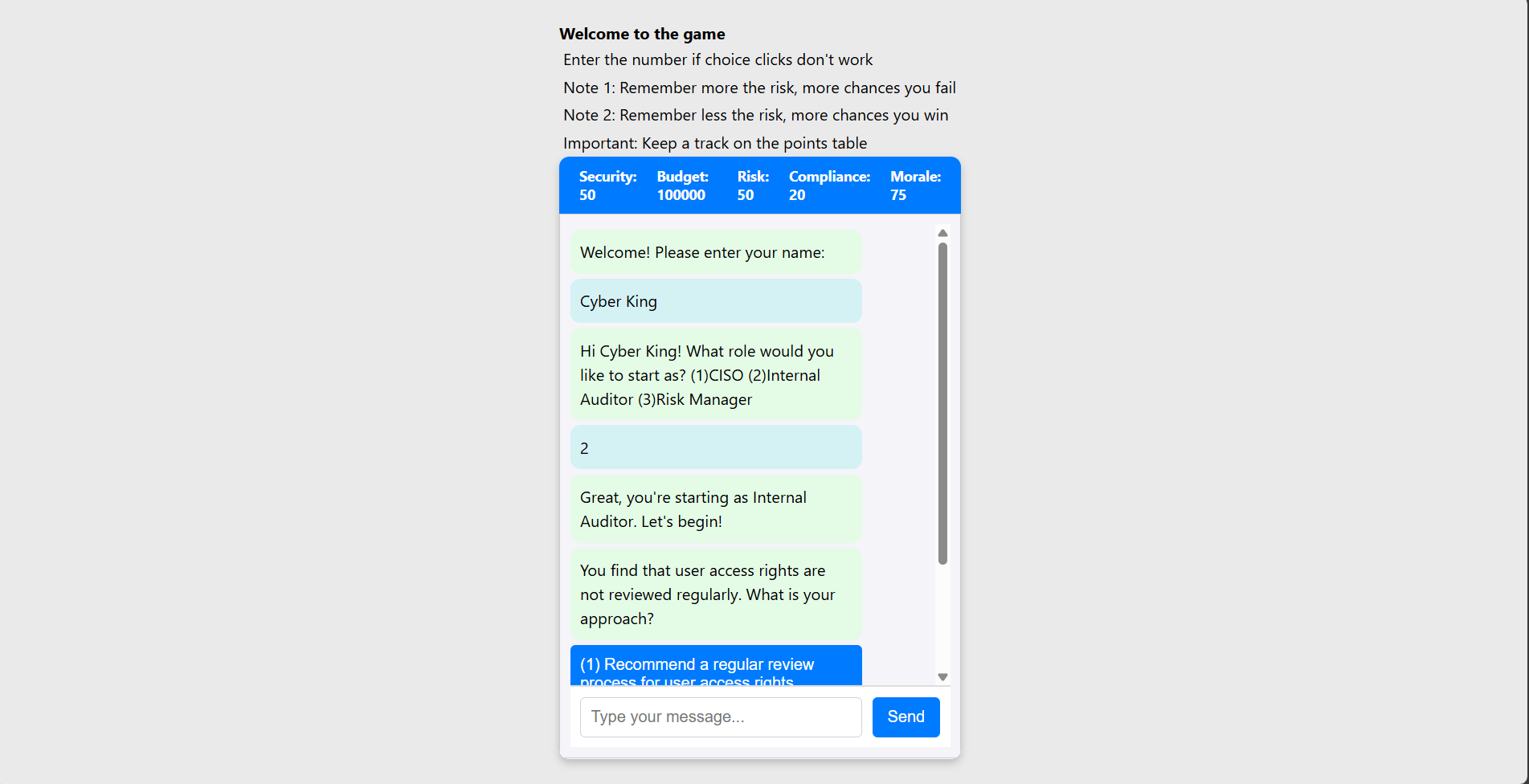Choose option (1) Recommend a regular review
Image resolution: width=1529 pixels, height=784 pixels.
(x=715, y=666)
